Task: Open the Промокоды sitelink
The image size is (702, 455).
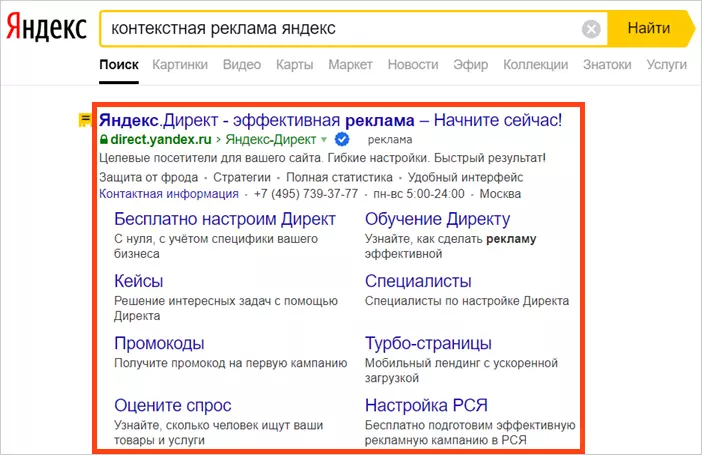Action: click(x=159, y=343)
